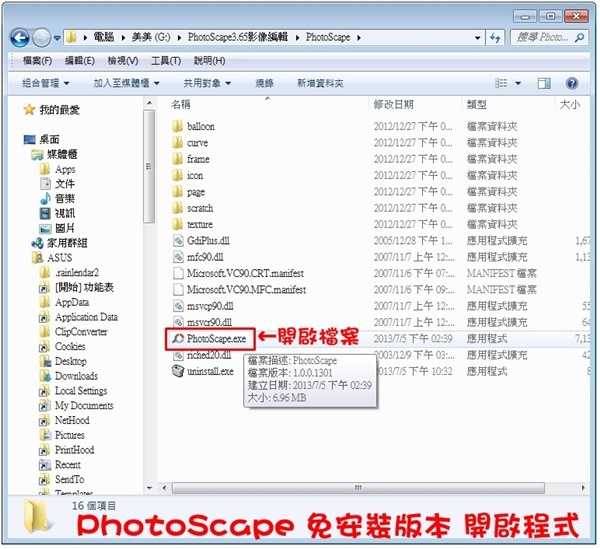Click the 電腦 breadcrumb segment
The width and height of the screenshot is (600, 549).
point(104,37)
